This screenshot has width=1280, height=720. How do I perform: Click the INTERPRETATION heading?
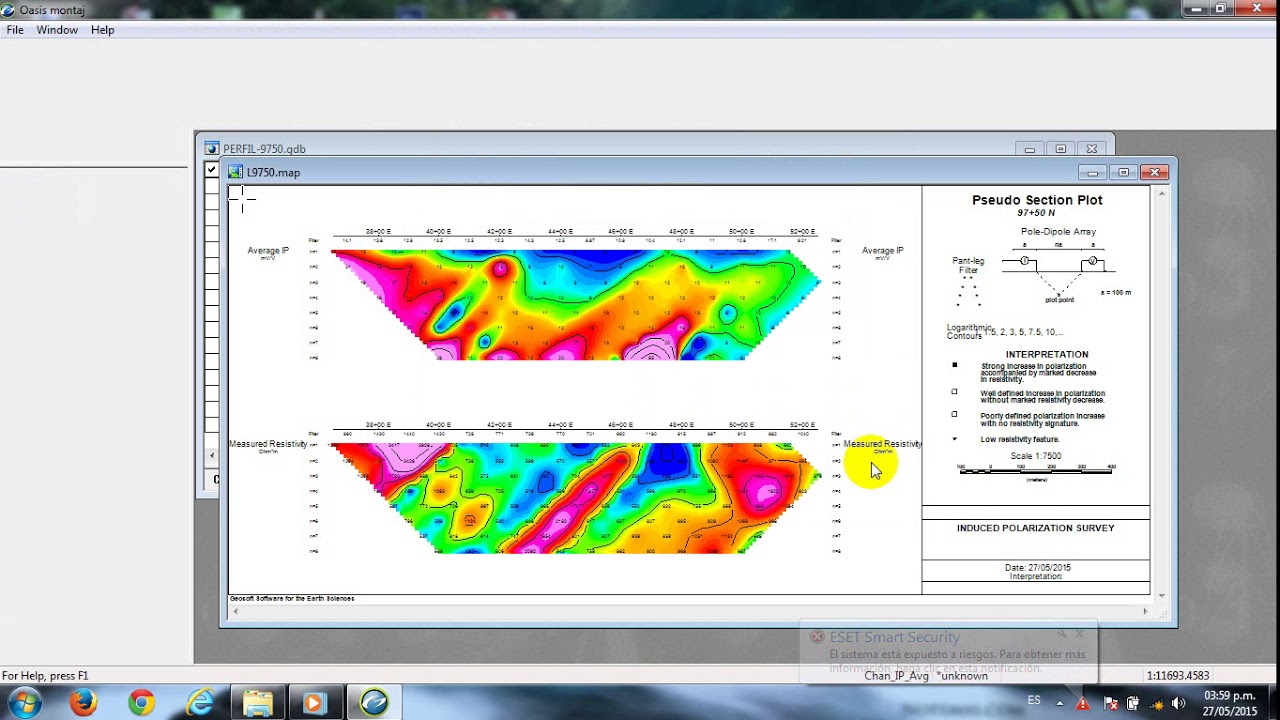[1047, 354]
